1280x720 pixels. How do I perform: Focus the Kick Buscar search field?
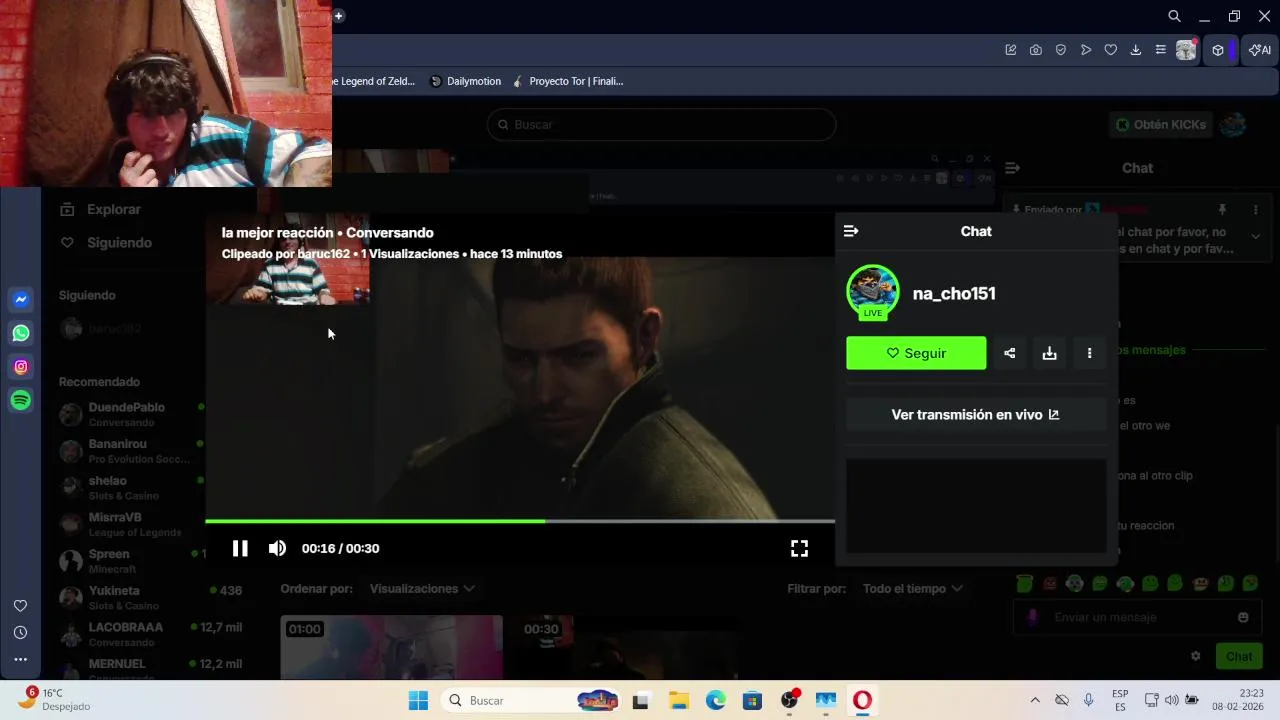[661, 124]
